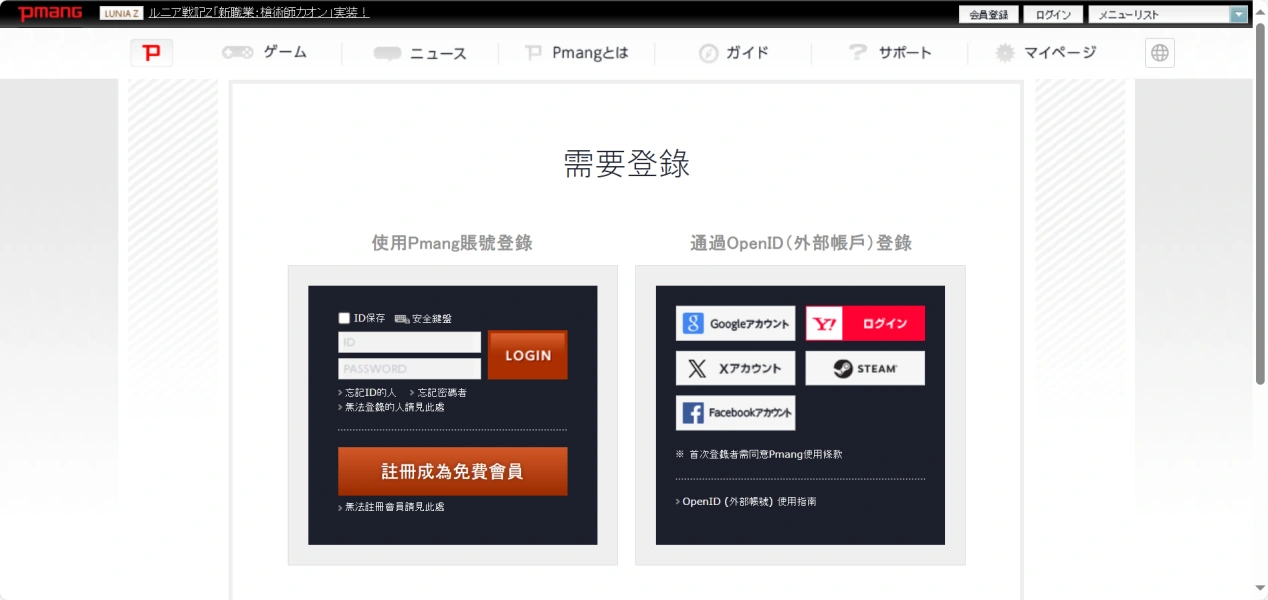Select the Facebookアカウント login option

tap(735, 412)
